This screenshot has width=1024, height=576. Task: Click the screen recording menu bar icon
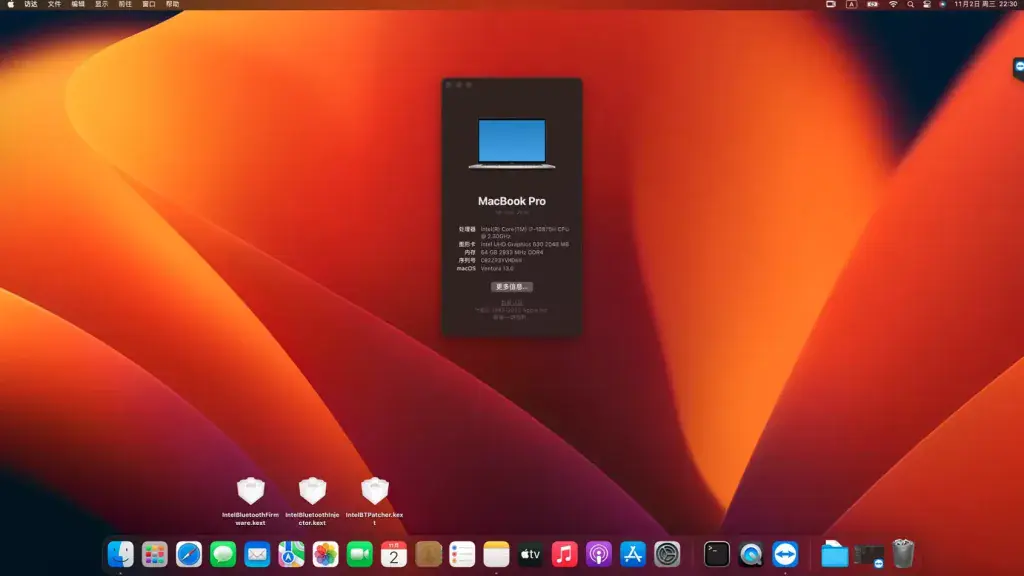click(831, 5)
